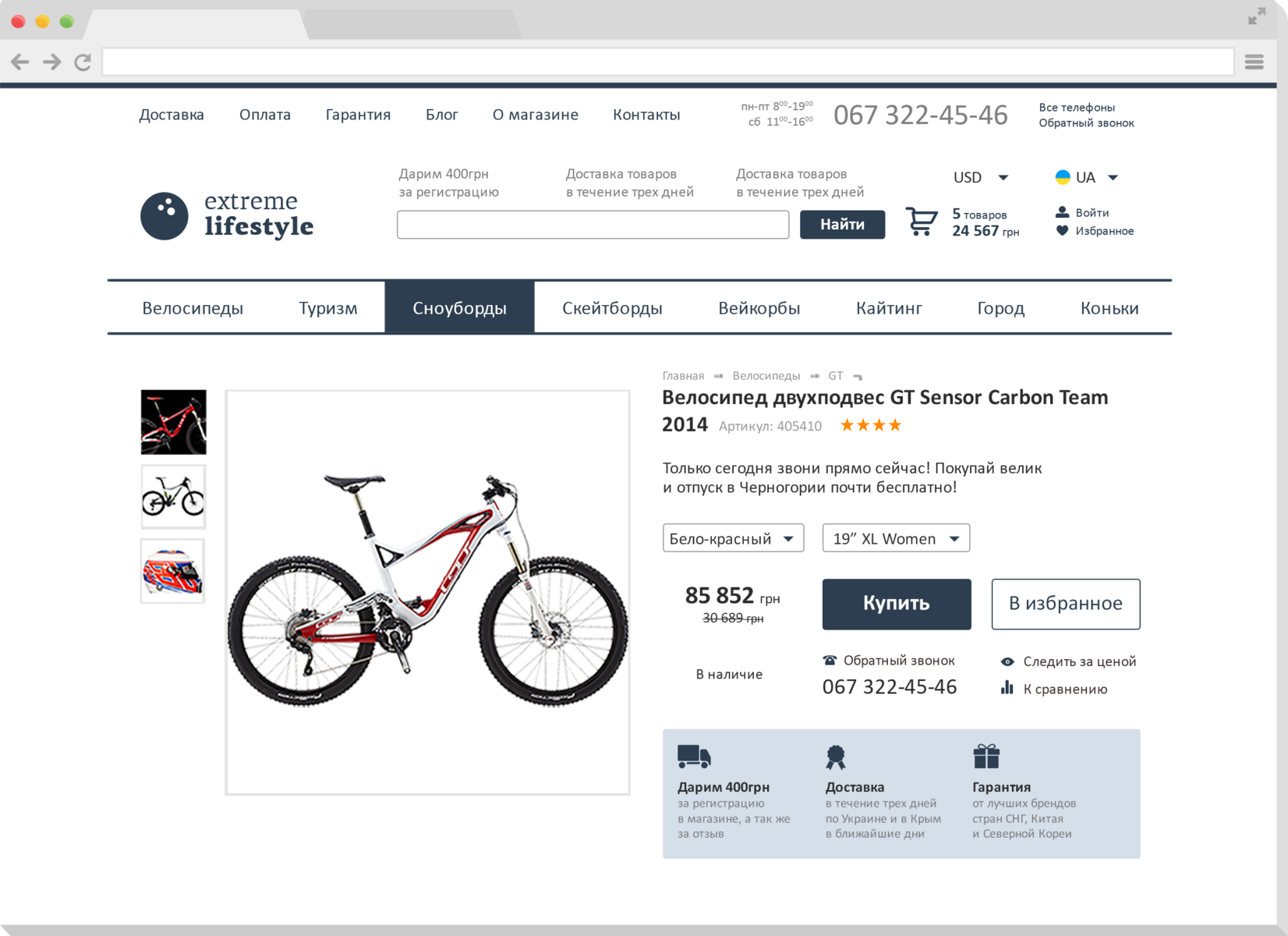The image size is (1288, 936).
Task: Click the user icon next to Войти
Action: pyautogui.click(x=1062, y=212)
